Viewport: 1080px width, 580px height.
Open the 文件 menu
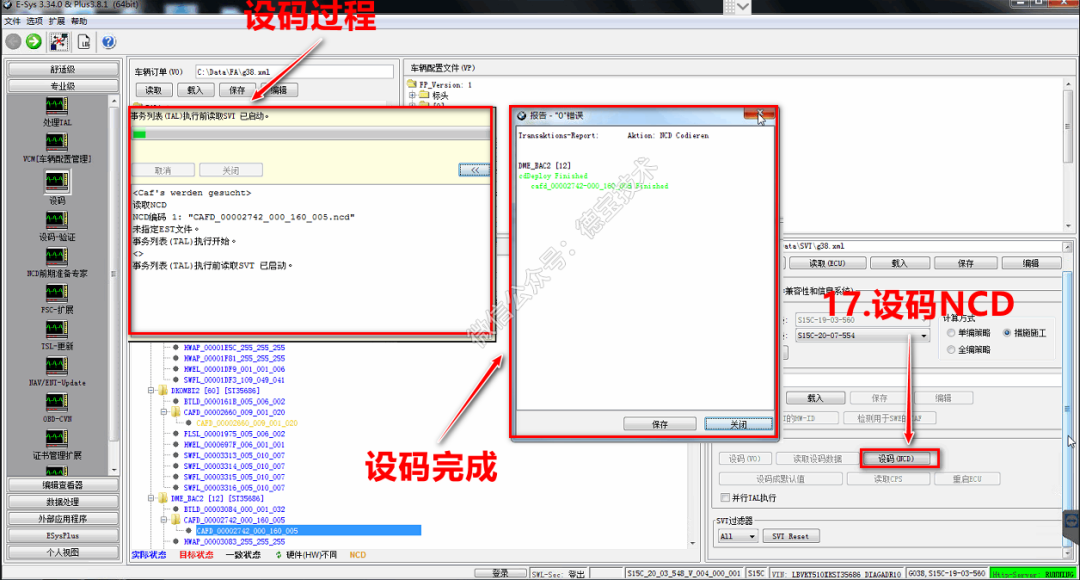coord(12,21)
